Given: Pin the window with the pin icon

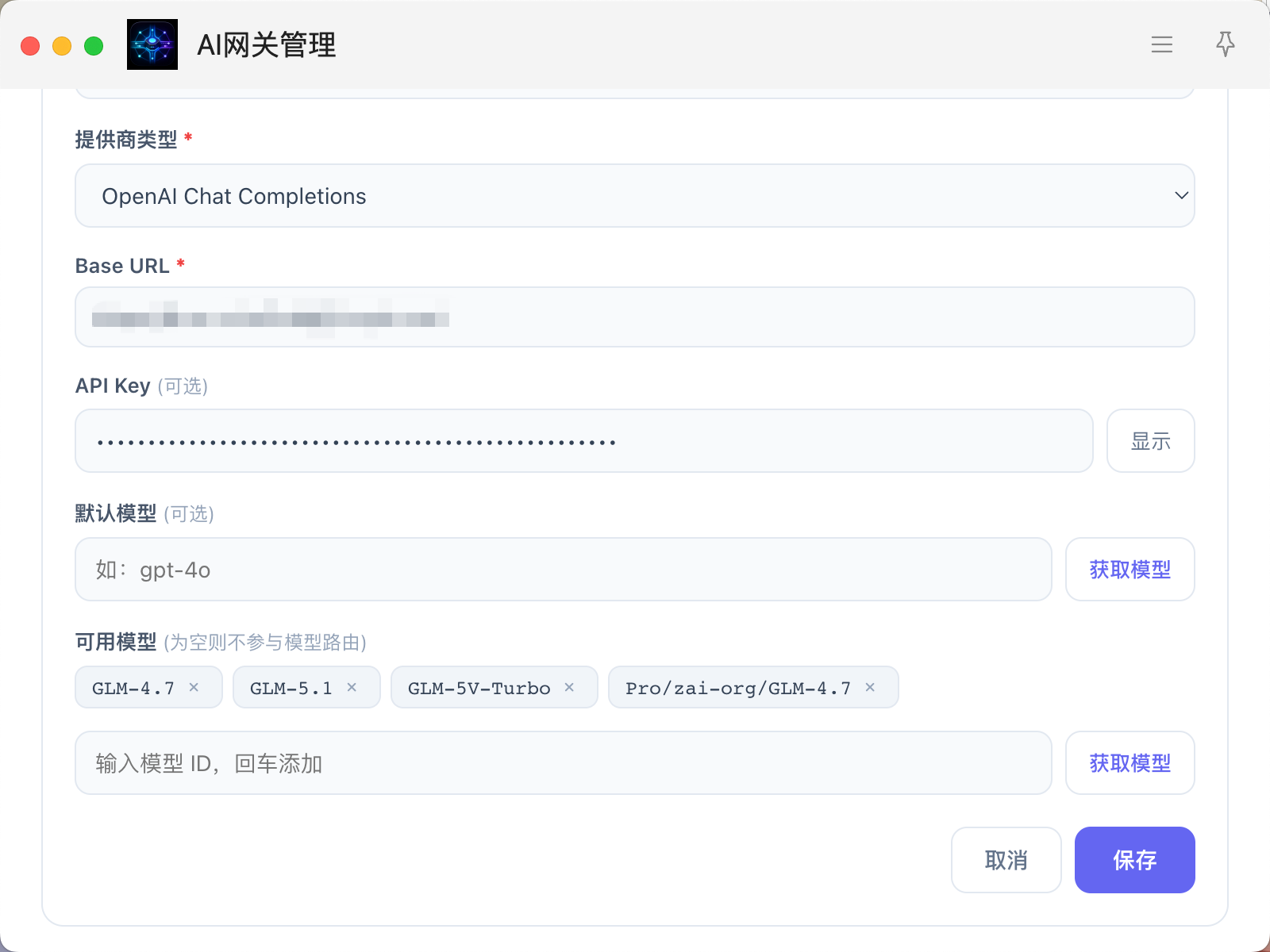Looking at the screenshot, I should [1226, 44].
